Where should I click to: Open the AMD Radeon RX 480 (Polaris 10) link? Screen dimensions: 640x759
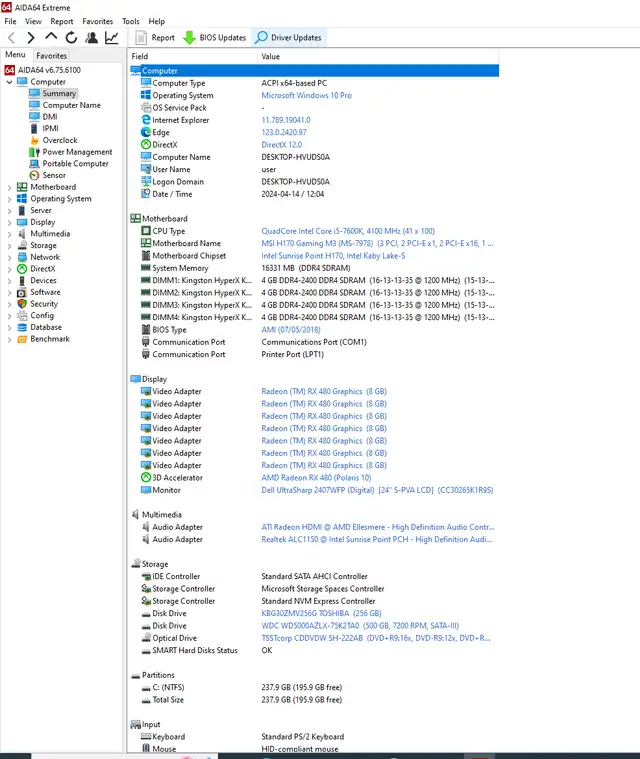coord(316,478)
